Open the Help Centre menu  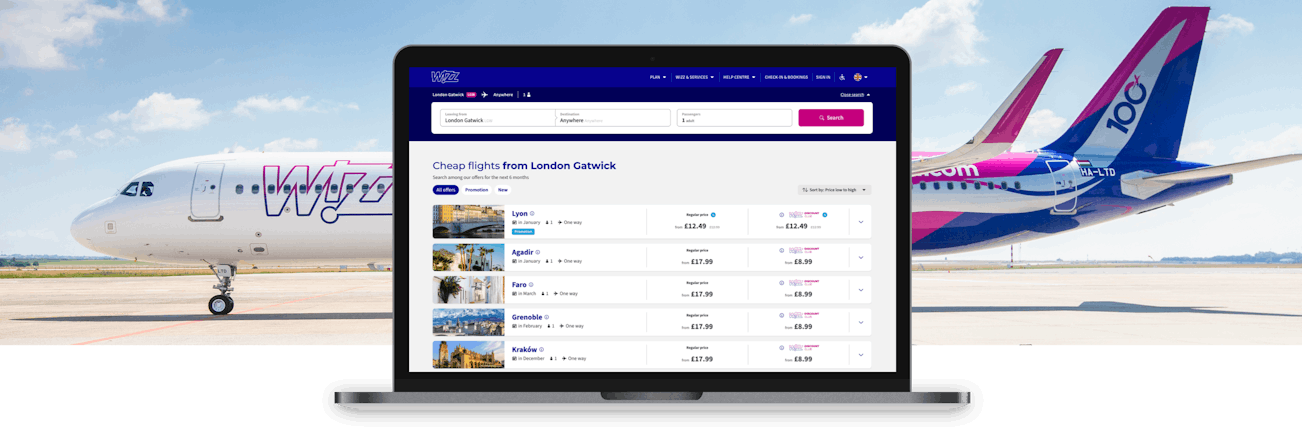coord(738,77)
